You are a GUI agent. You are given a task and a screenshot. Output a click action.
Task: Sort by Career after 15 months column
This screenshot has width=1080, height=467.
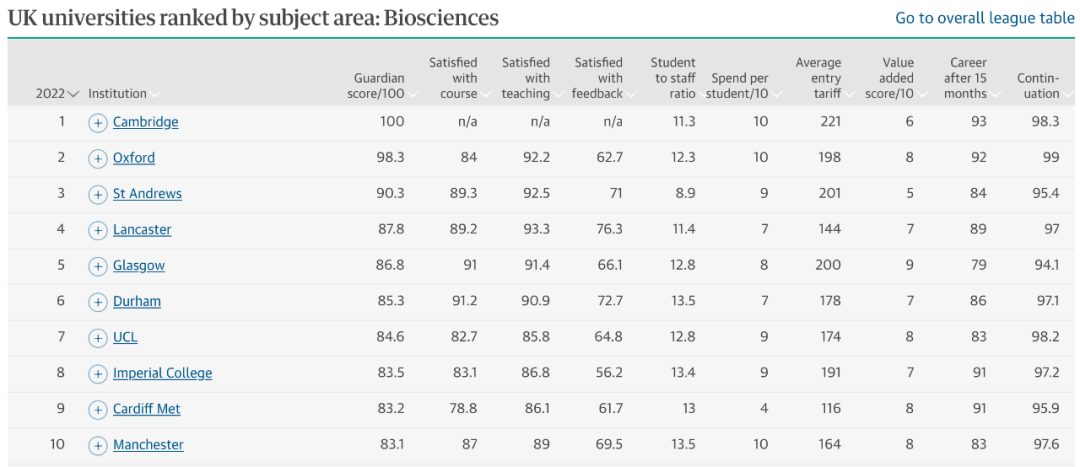[x=966, y=78]
